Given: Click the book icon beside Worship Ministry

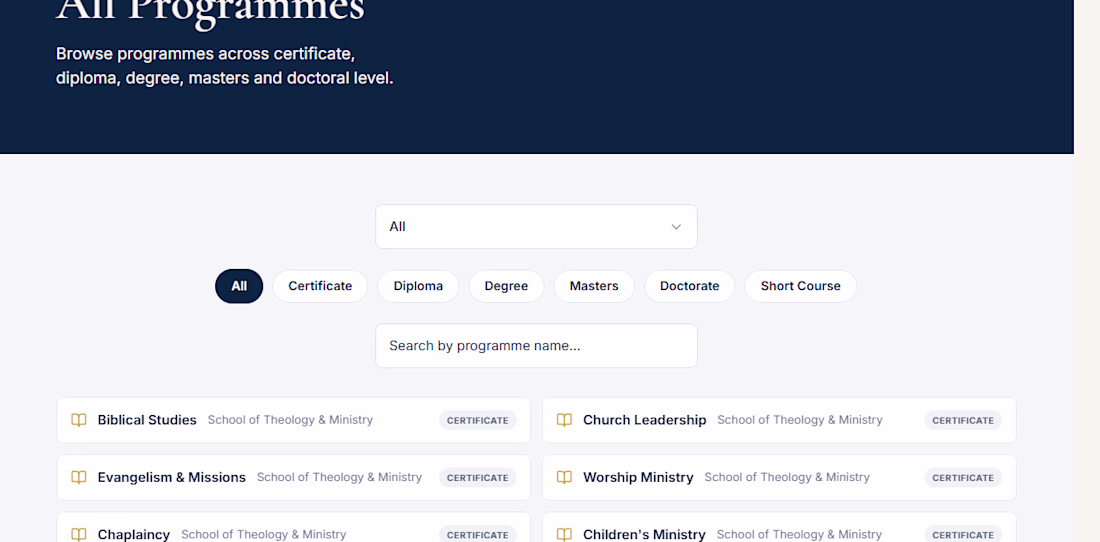Looking at the screenshot, I should pyautogui.click(x=564, y=477).
